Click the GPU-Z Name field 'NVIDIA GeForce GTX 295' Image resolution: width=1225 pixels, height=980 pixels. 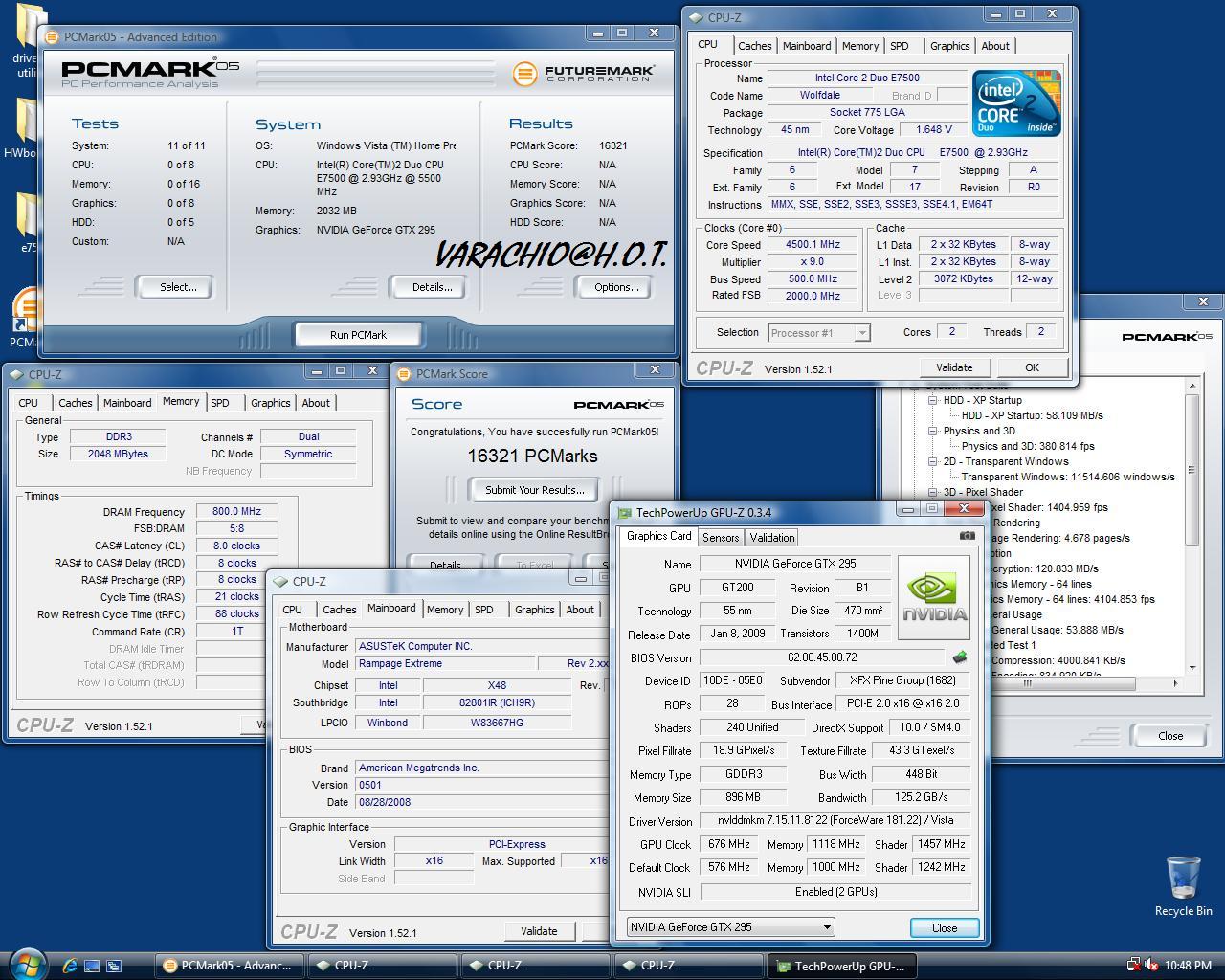click(797, 564)
